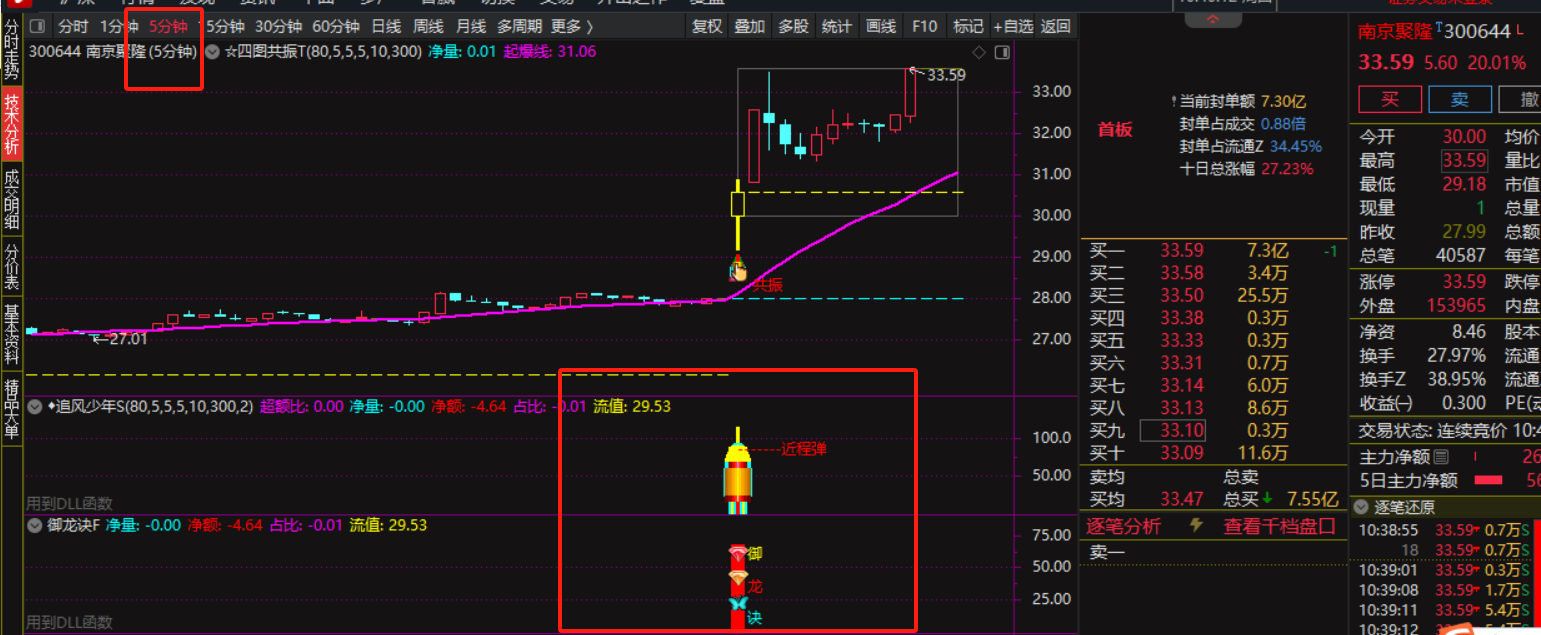This screenshot has height=635, width=1541.
Task: Click the split-window icon beside the diamond
Action: click(x=1001, y=52)
